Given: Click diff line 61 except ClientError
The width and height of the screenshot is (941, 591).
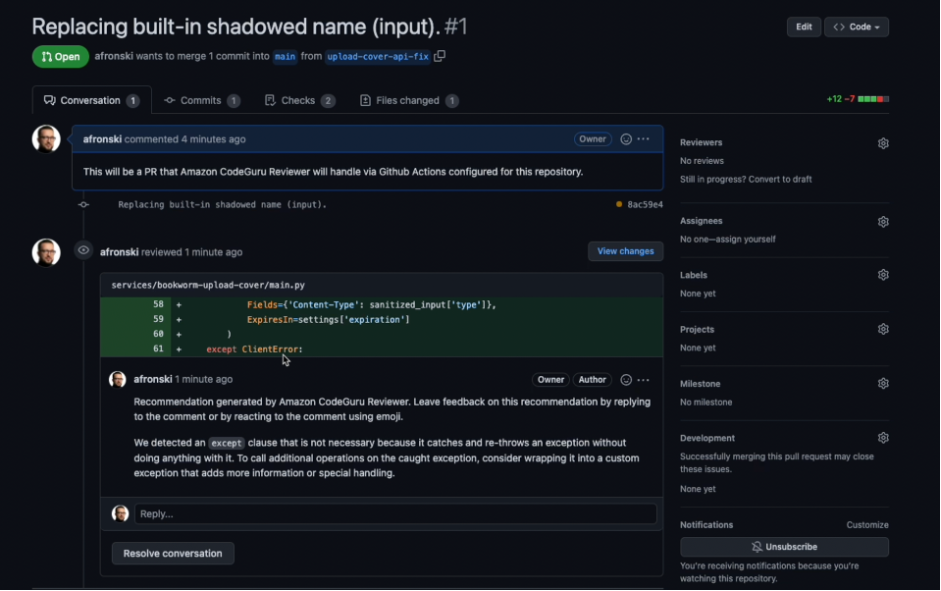Looking at the screenshot, I should (x=382, y=349).
